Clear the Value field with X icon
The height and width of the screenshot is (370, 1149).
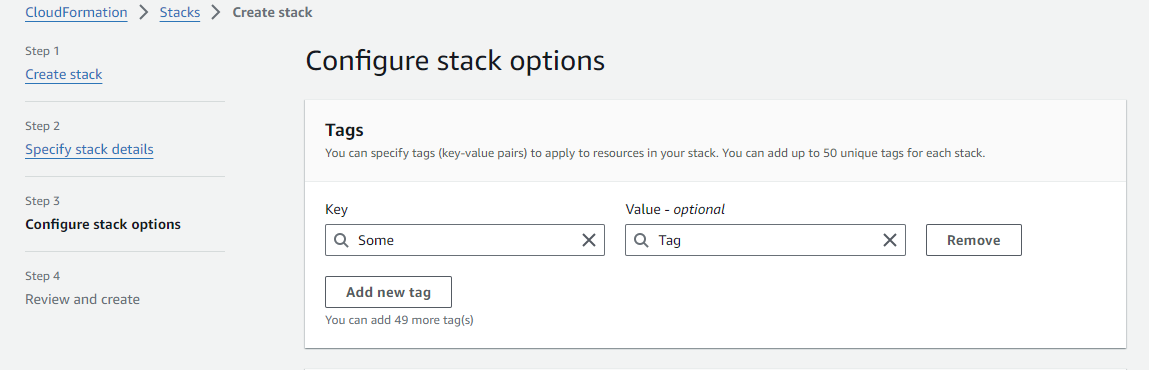tap(890, 240)
